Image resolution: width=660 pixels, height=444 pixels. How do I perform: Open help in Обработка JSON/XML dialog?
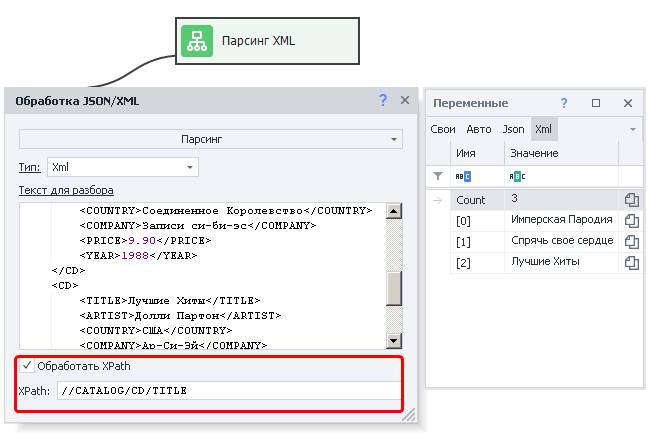coord(383,100)
